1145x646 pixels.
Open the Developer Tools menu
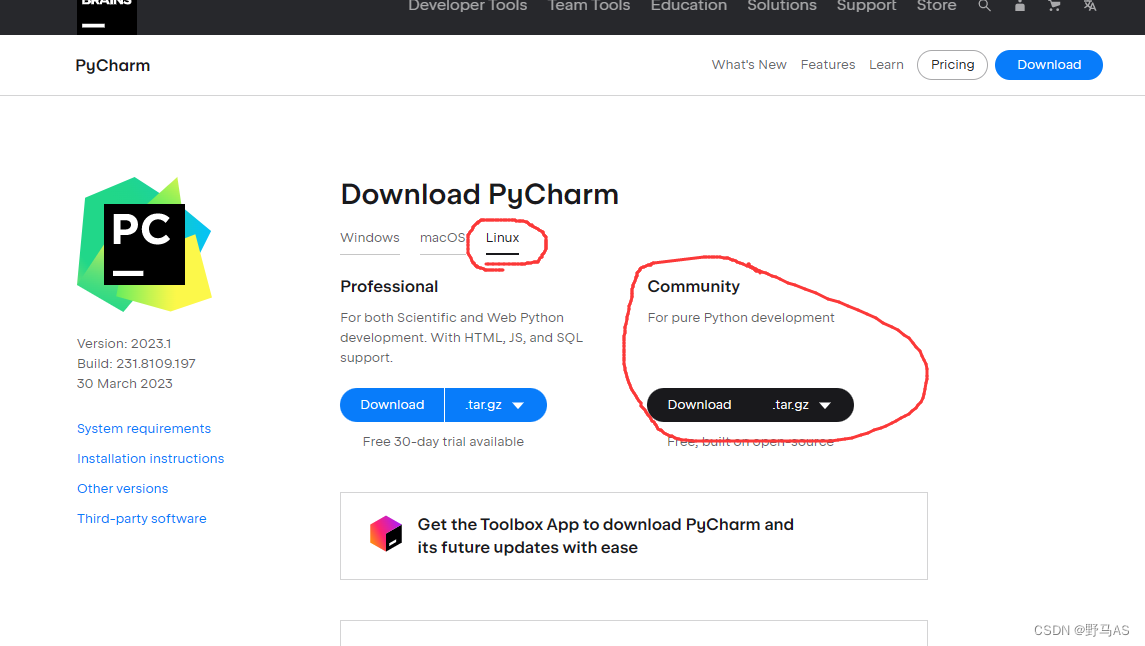coord(467,7)
